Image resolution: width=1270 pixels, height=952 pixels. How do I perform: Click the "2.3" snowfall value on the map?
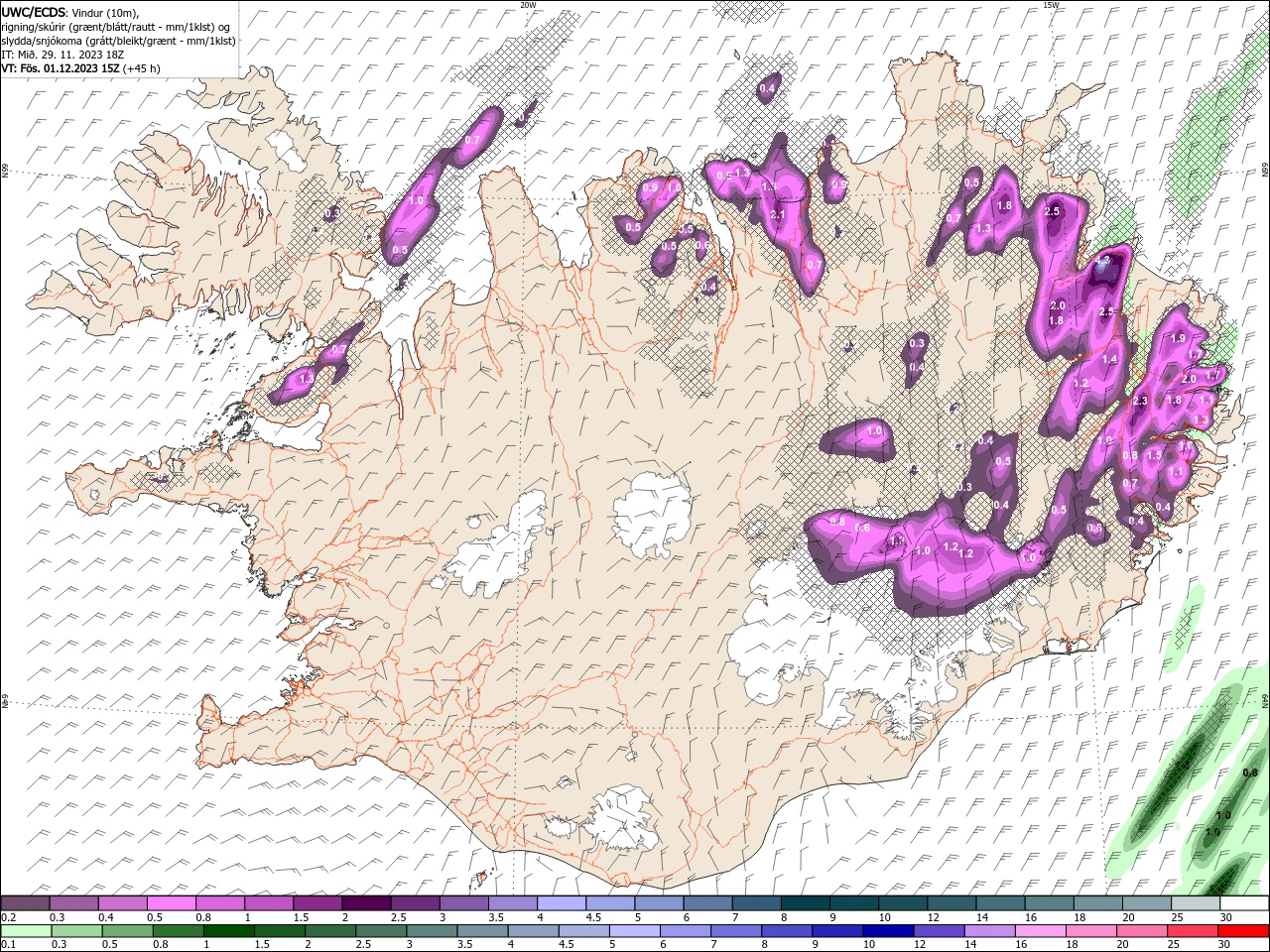point(1140,402)
